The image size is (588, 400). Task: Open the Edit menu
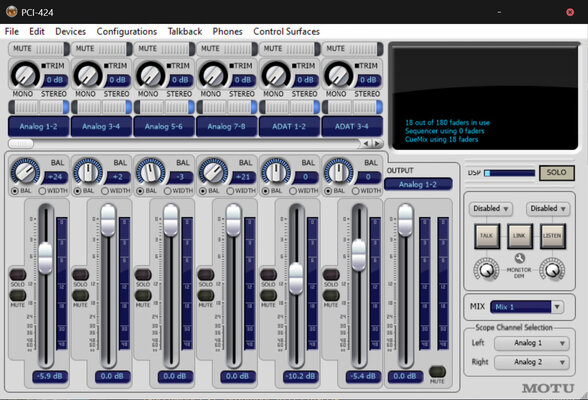click(x=37, y=31)
